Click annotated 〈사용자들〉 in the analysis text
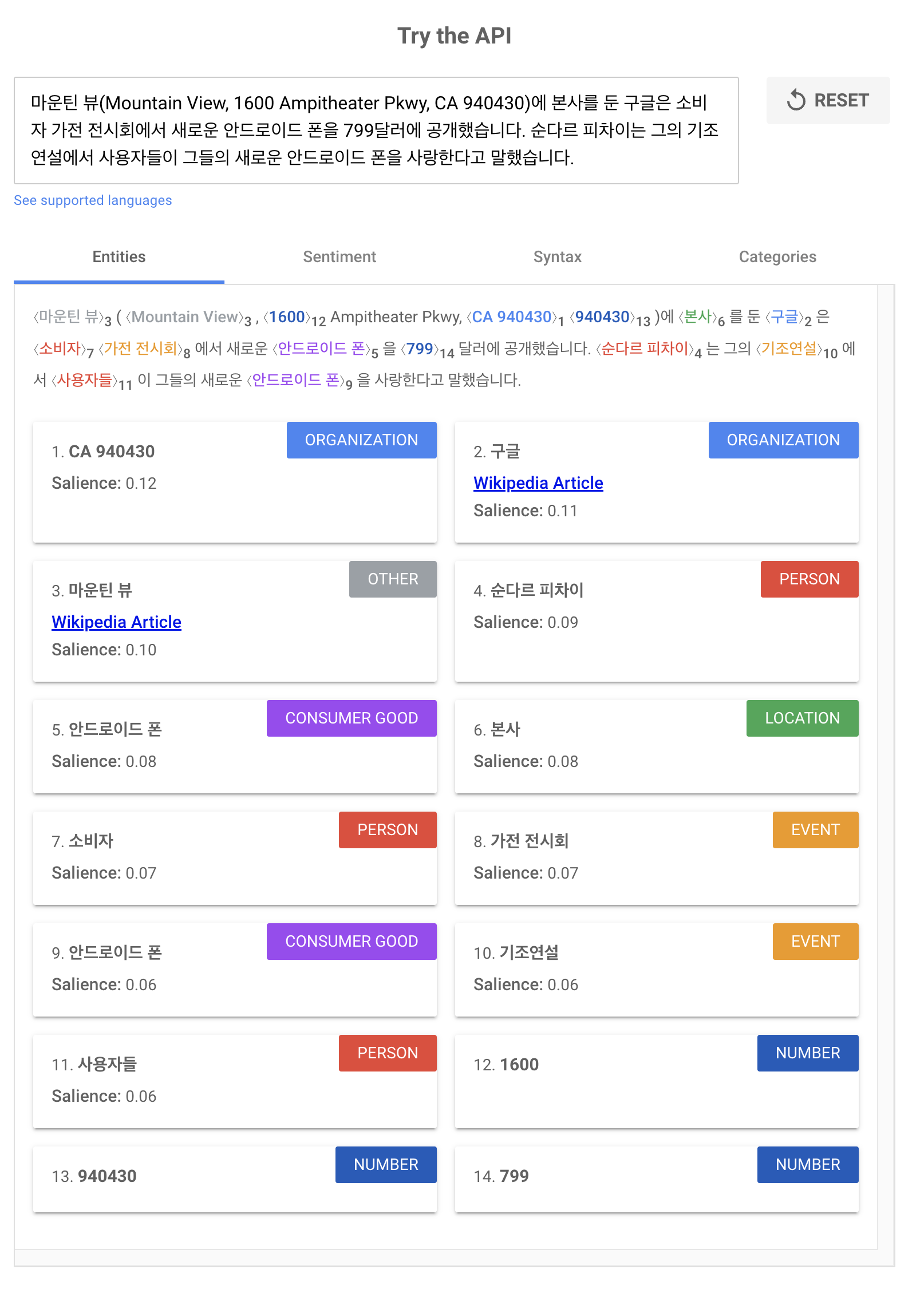 tap(84, 380)
